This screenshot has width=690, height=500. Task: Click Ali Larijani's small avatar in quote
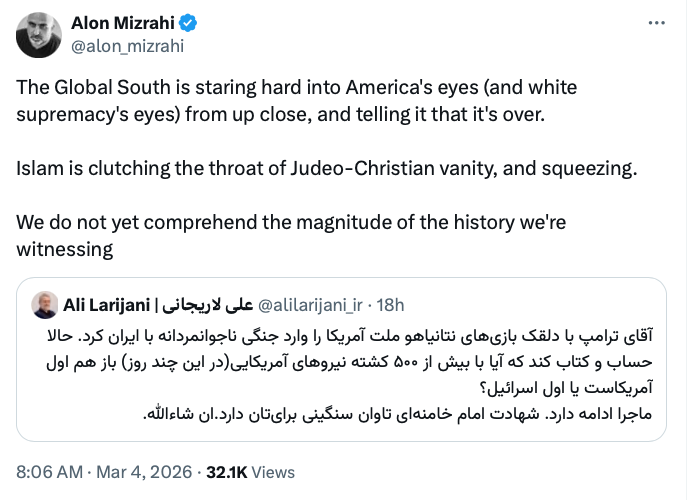(44, 303)
